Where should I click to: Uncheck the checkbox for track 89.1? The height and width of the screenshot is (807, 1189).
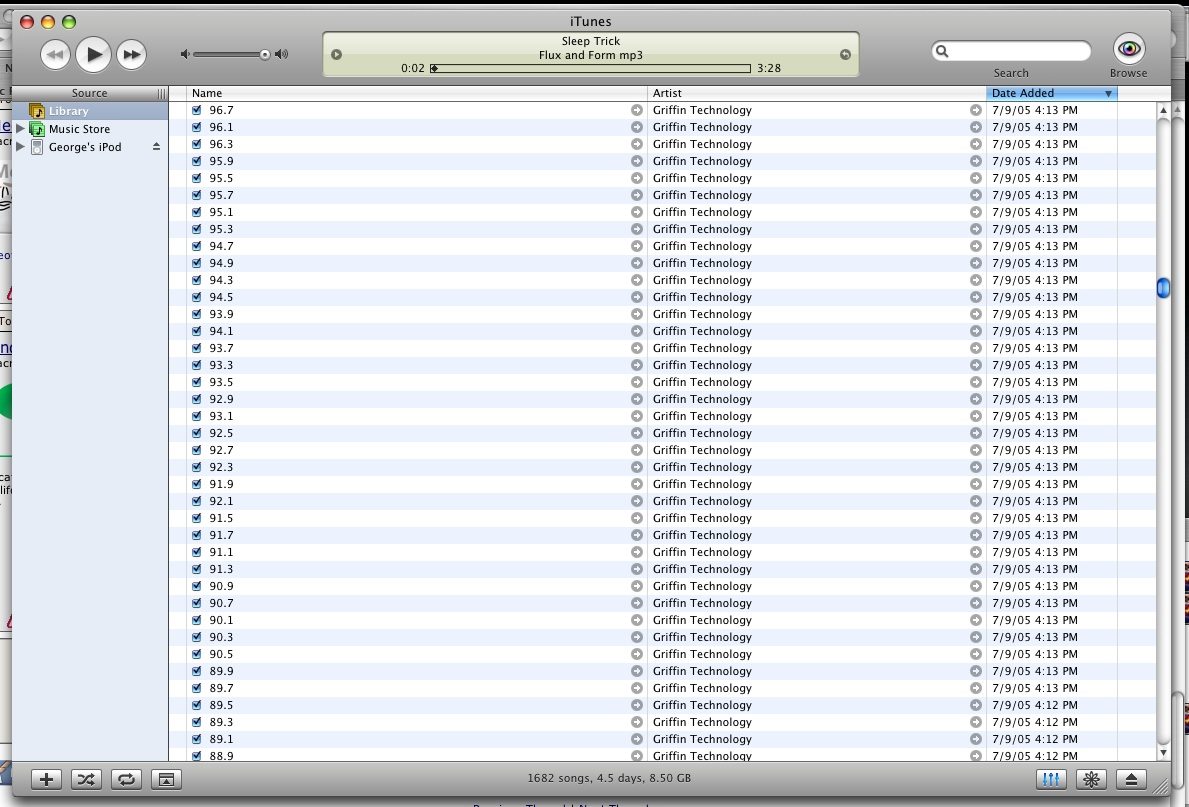197,739
